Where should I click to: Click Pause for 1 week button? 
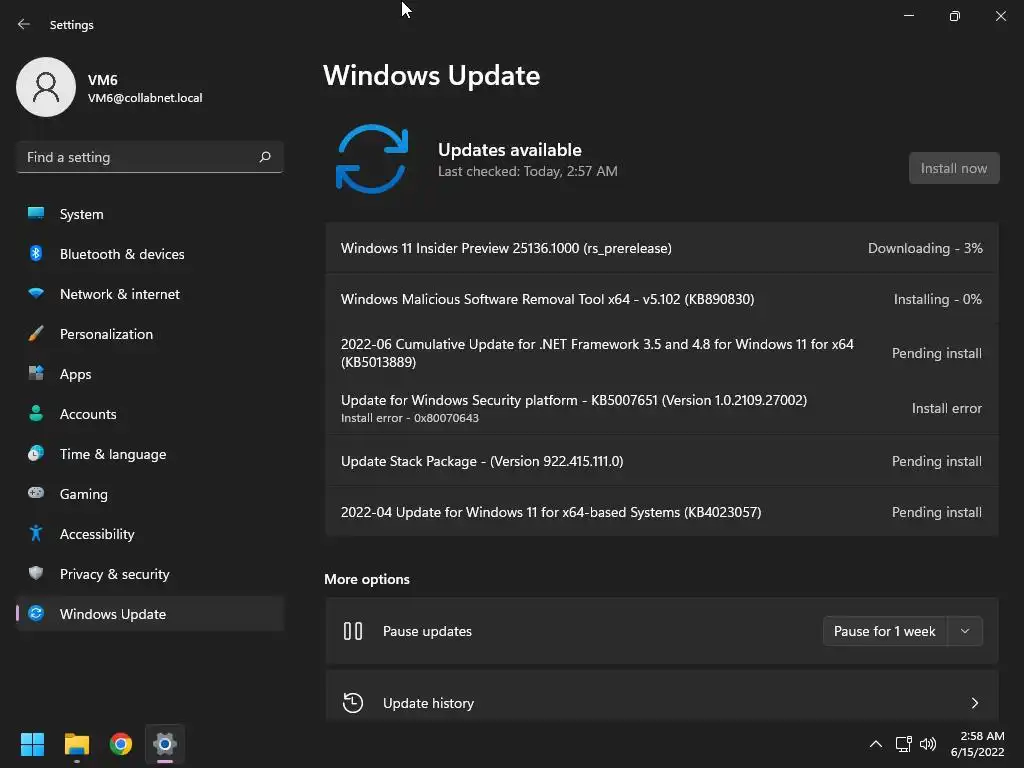pos(885,631)
